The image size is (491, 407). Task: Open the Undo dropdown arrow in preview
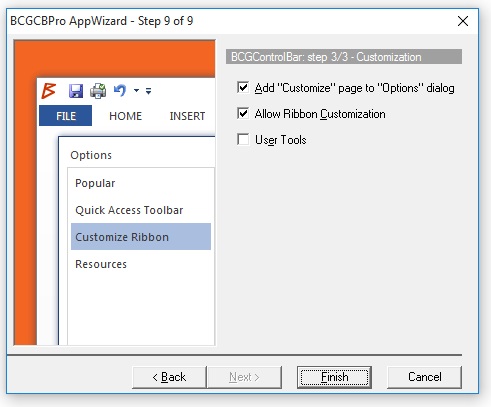pyautogui.click(x=136, y=90)
